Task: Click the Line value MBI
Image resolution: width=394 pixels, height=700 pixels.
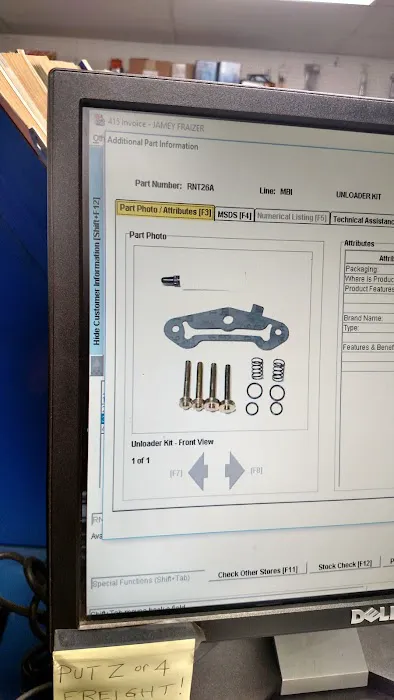Action: [286, 192]
